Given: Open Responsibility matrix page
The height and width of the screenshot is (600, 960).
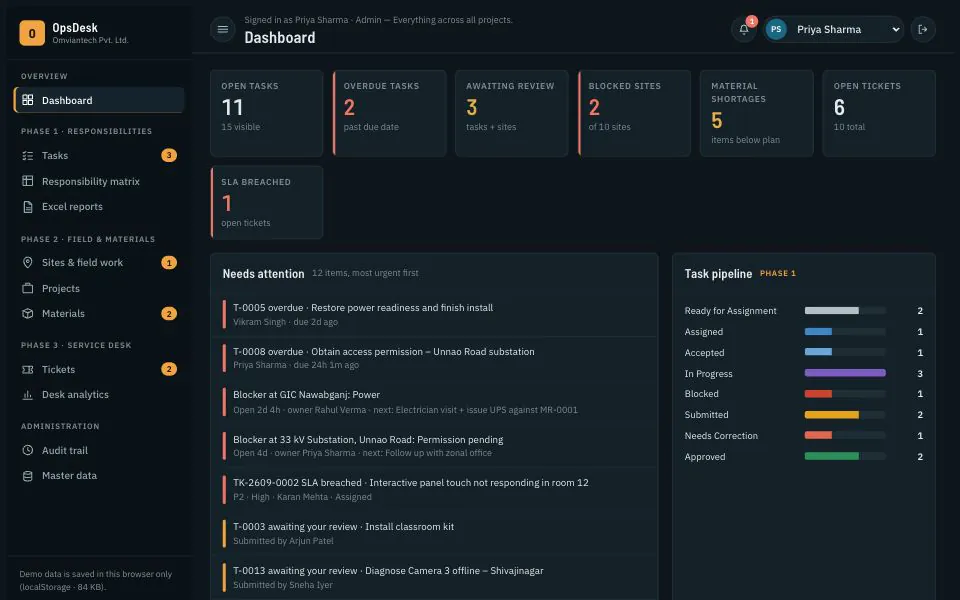Looking at the screenshot, I should 99,181.
